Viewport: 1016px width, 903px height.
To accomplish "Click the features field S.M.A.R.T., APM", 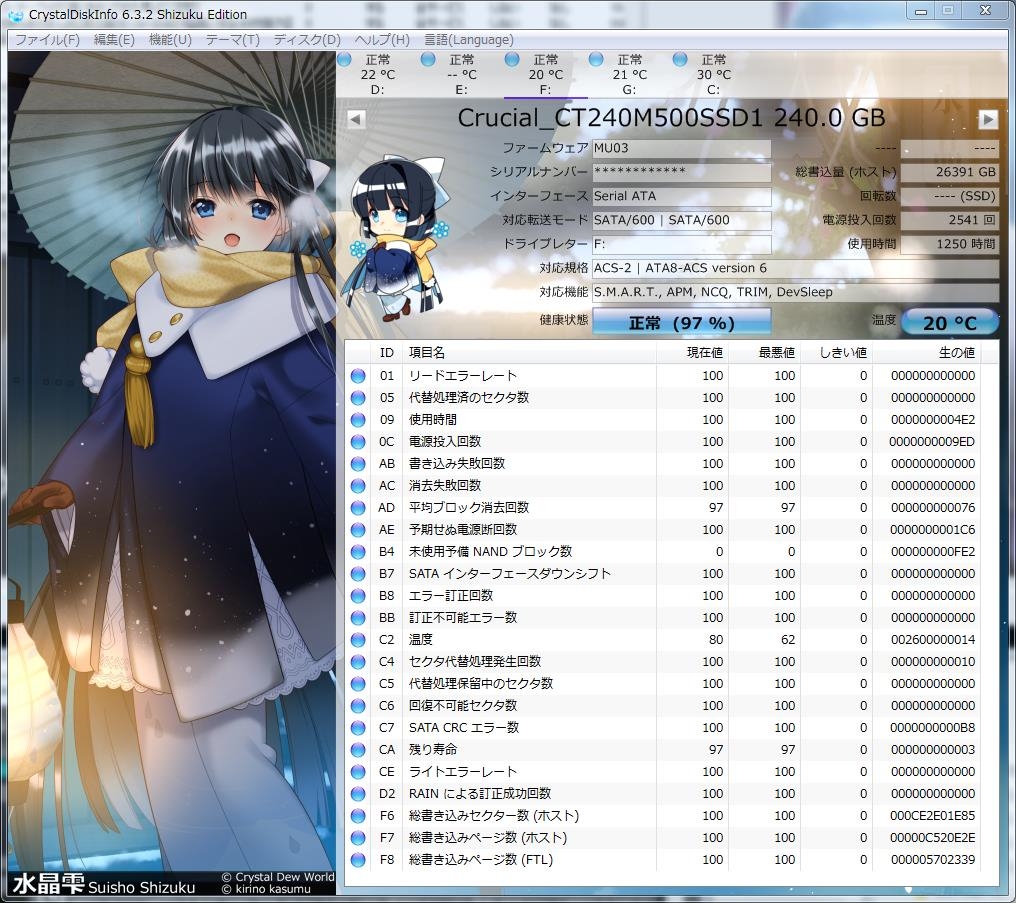I will (795, 292).
